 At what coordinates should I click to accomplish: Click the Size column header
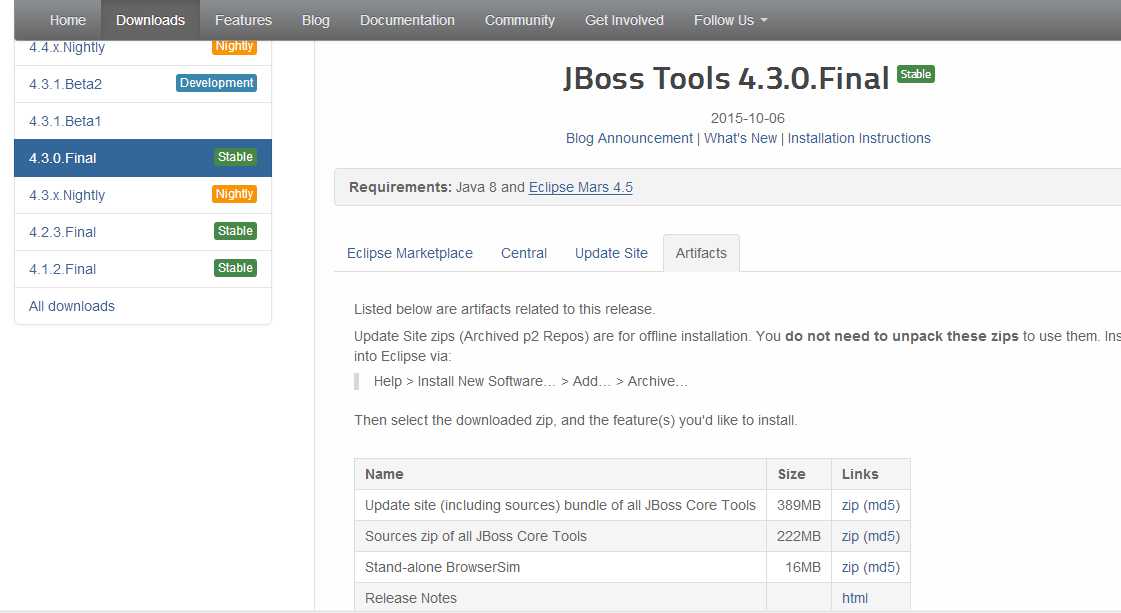point(799,474)
